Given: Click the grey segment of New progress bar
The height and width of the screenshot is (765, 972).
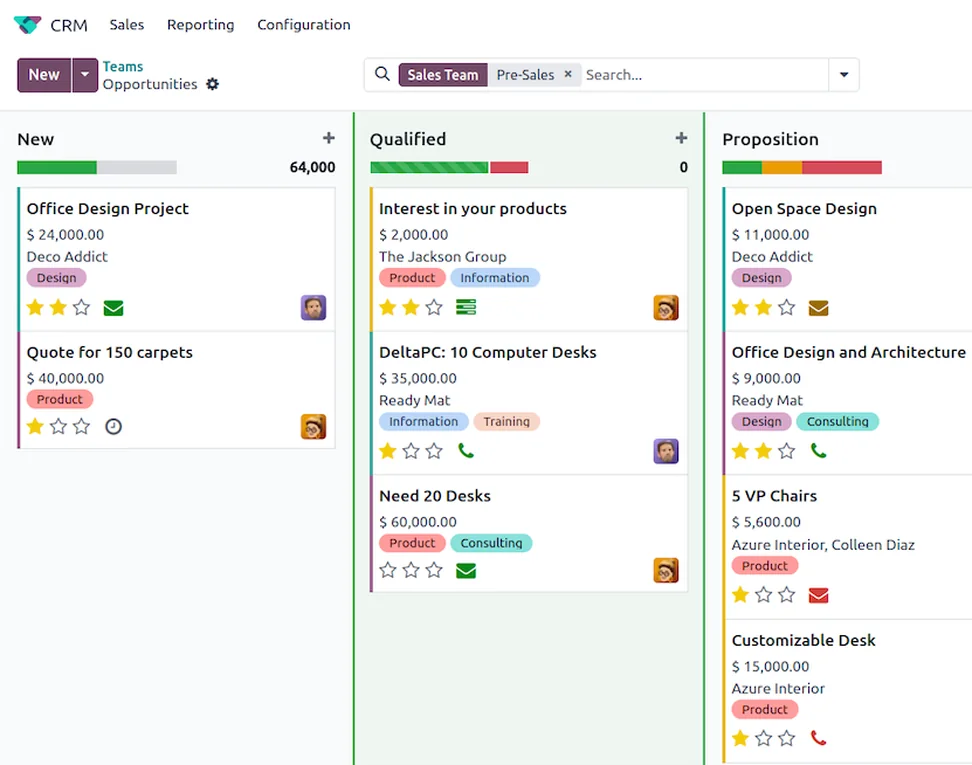Looking at the screenshot, I should pos(136,167).
